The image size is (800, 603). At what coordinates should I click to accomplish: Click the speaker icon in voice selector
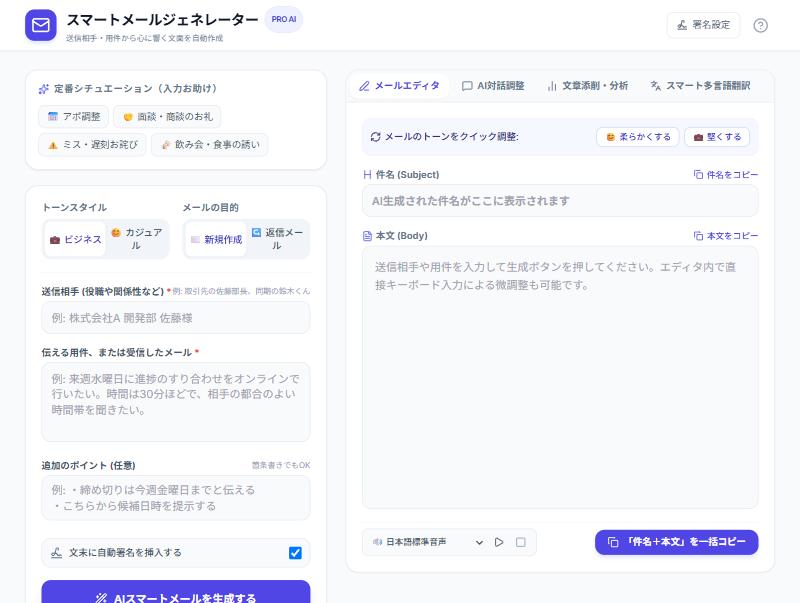378,542
